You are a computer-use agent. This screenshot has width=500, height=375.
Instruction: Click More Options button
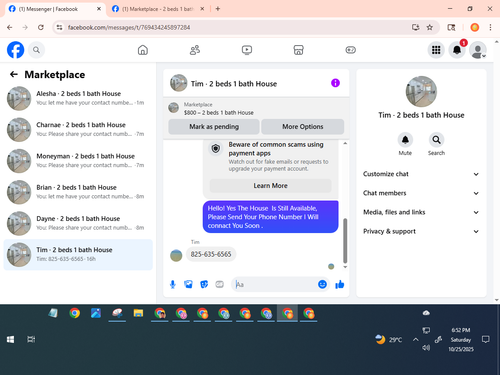coord(303,127)
